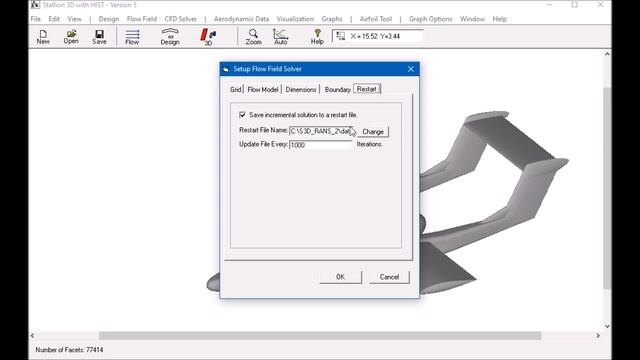Open the CFD Solver menu
The height and width of the screenshot is (360, 640).
pyautogui.click(x=180, y=19)
